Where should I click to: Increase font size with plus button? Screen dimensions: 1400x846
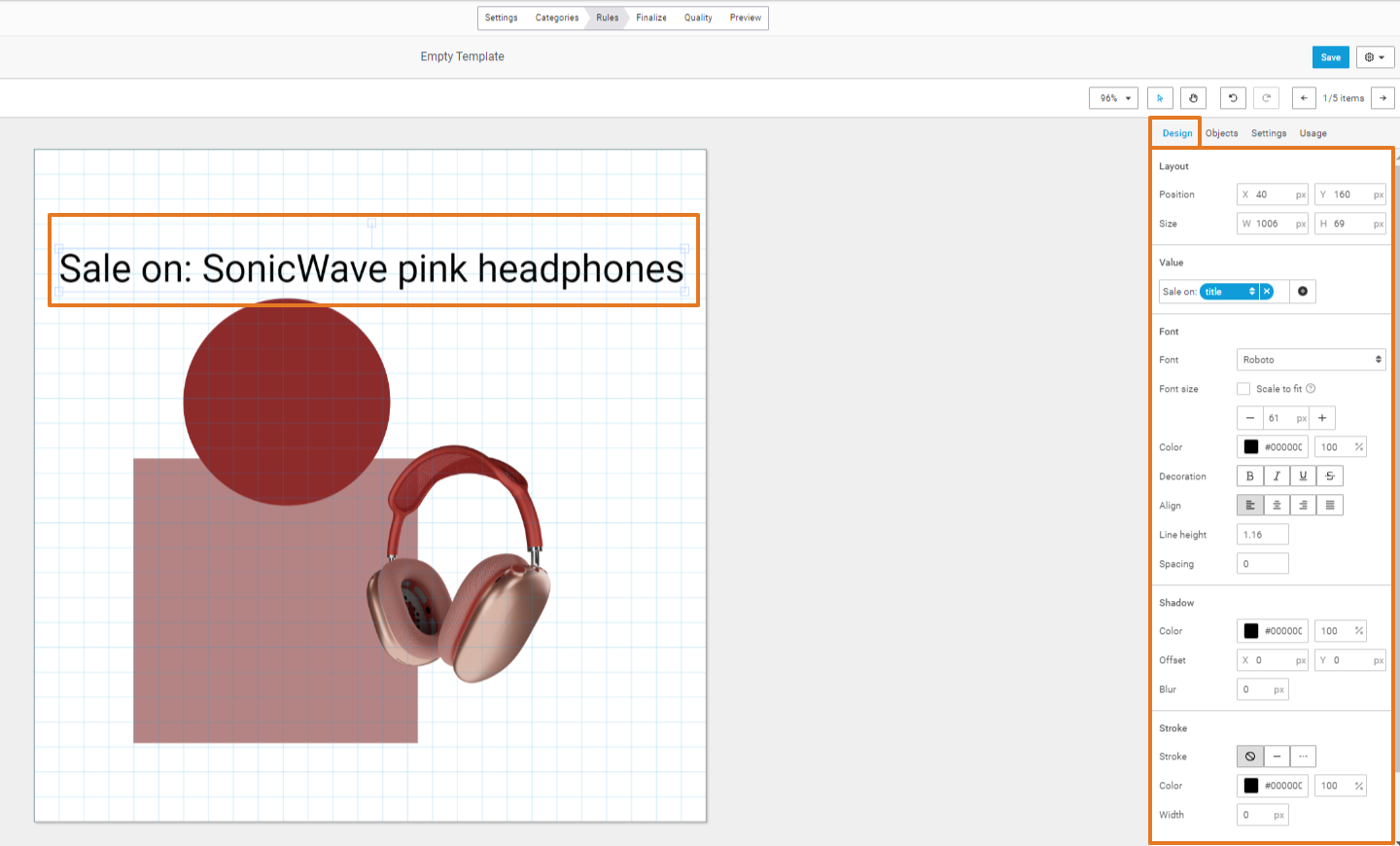click(1322, 418)
